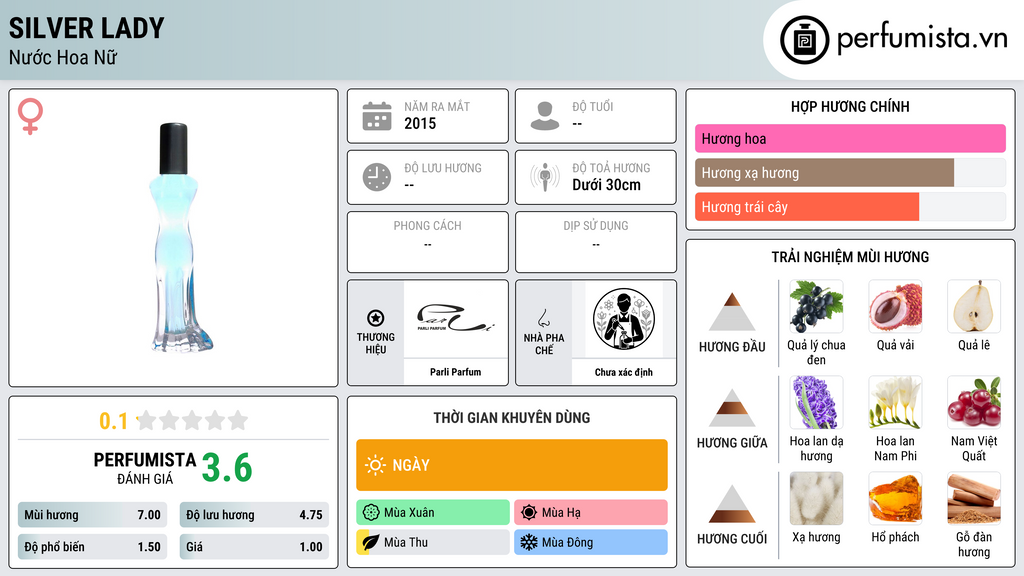The height and width of the screenshot is (576, 1024).
Task: Click the green 3.6 Perfumista rating
Action: point(227,468)
